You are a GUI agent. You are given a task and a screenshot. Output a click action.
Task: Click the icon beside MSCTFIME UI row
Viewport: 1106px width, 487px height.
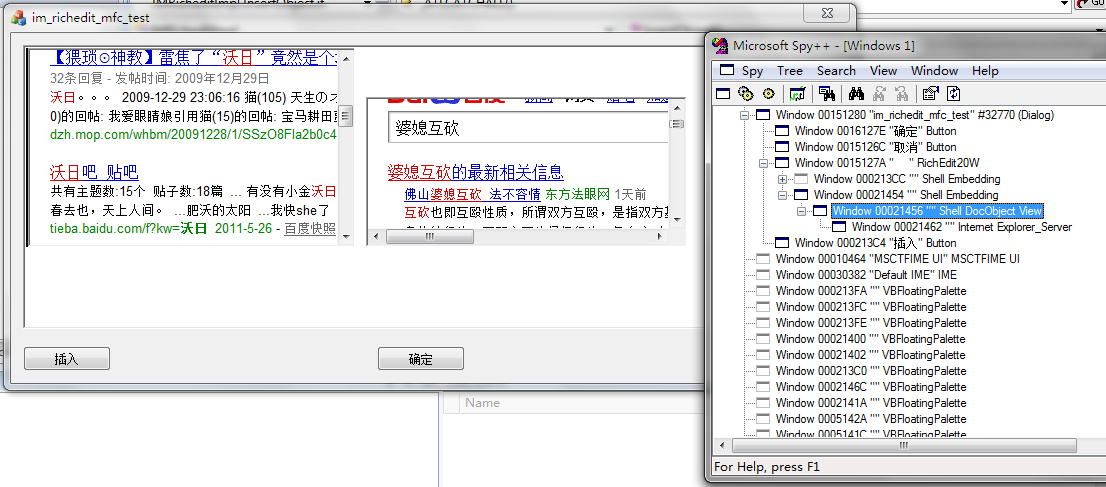tap(763, 258)
